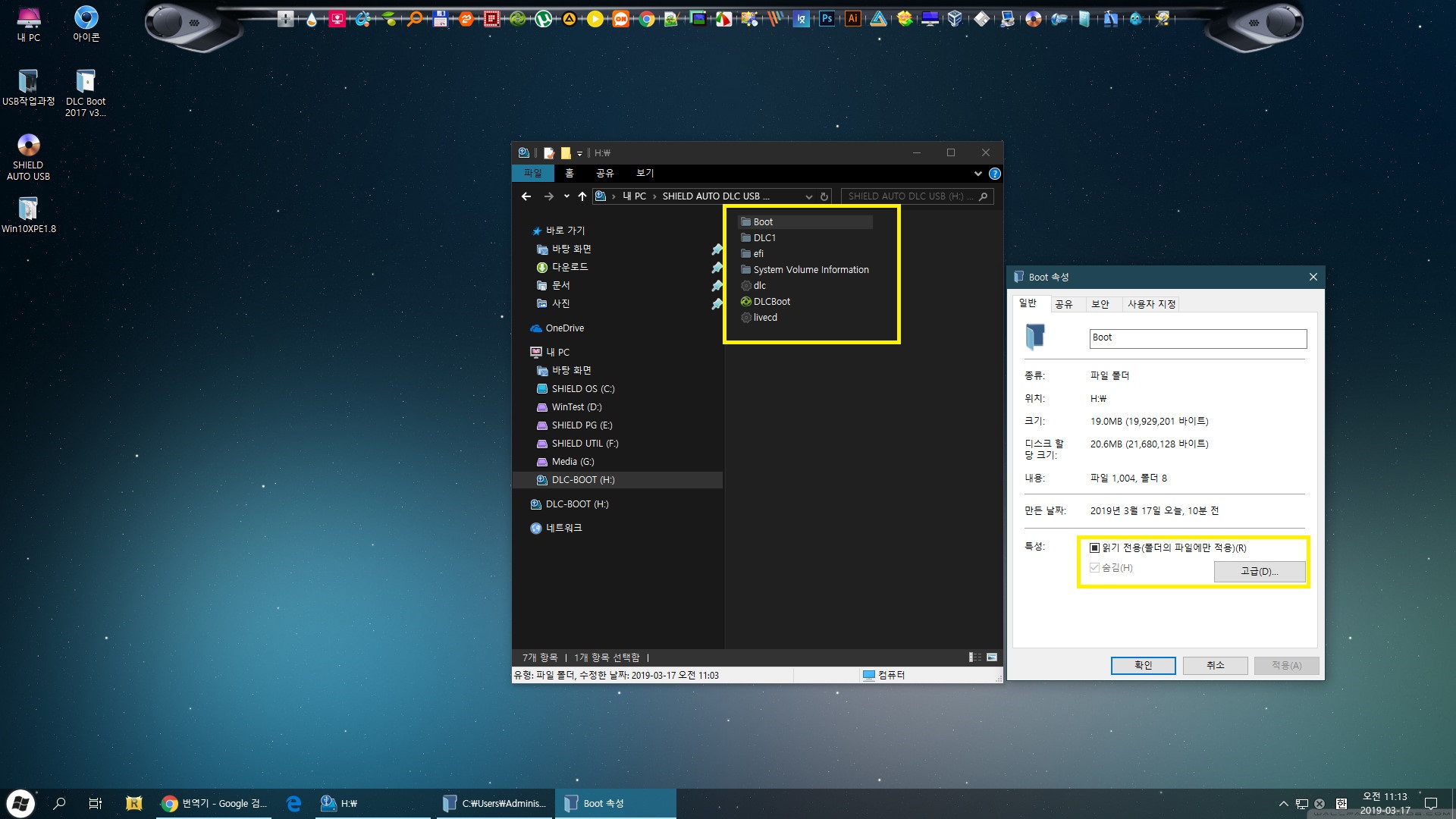Open the VirtualBox cube dock icon
The image size is (1456, 819).
point(955,19)
